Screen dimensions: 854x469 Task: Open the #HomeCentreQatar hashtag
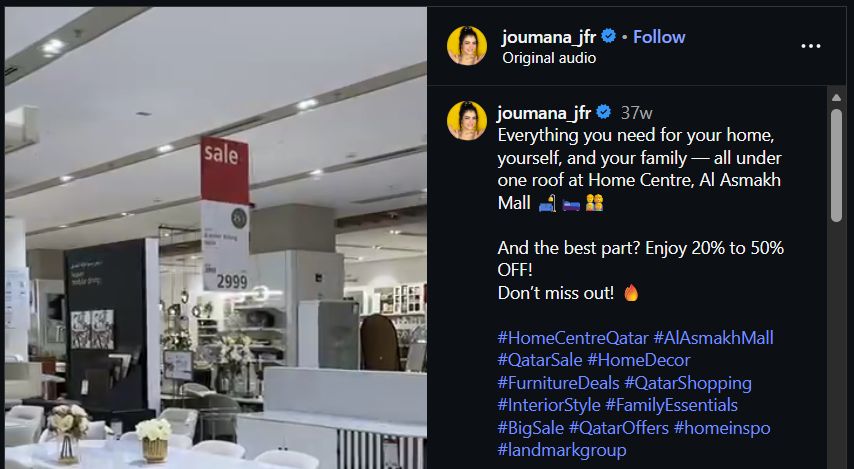tap(573, 338)
